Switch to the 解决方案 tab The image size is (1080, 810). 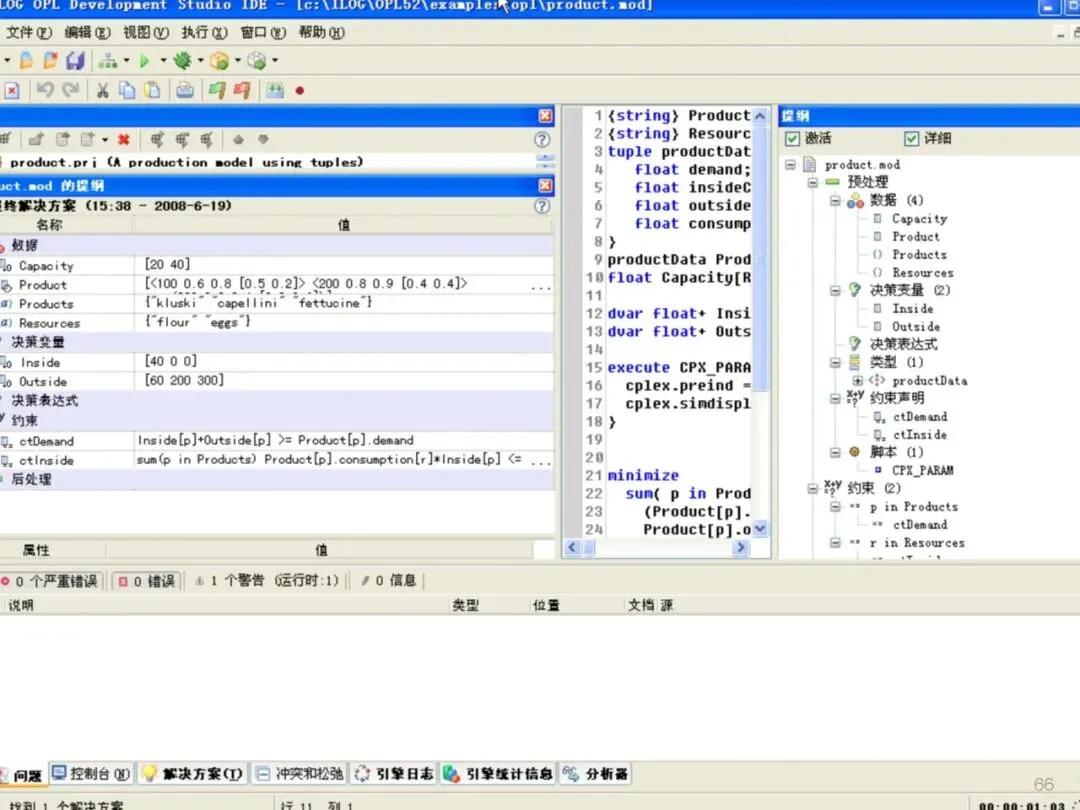193,773
